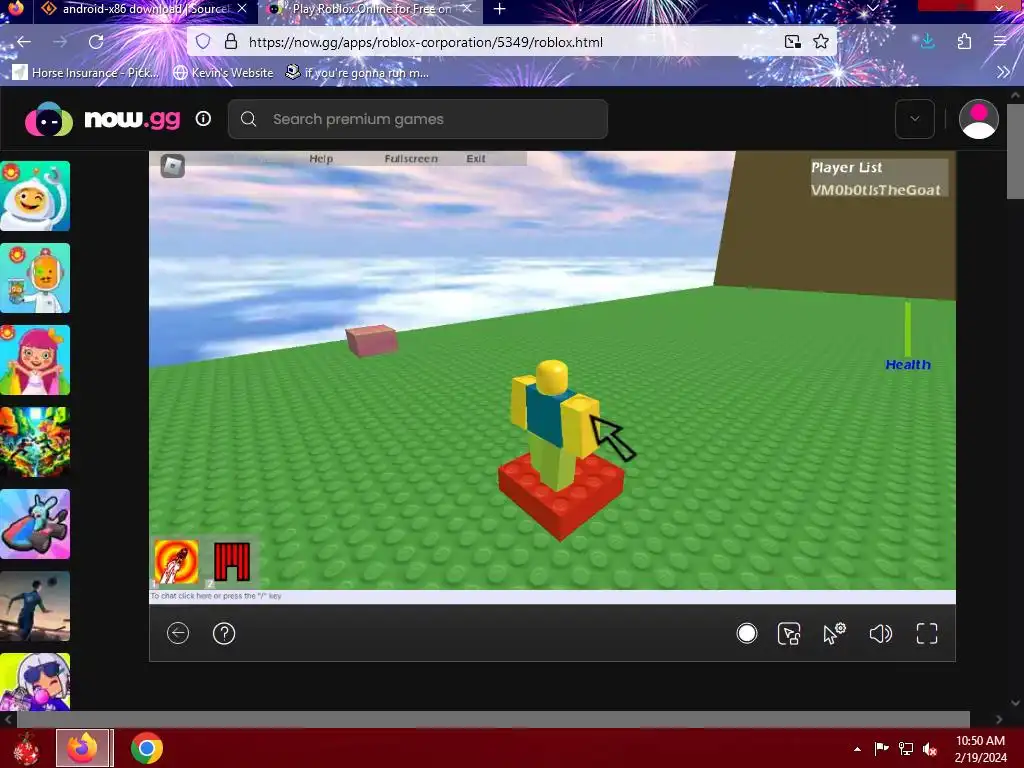This screenshot has width=1024, height=768.
Task: Open a new browser tab
Action: pyautogui.click(x=500, y=9)
